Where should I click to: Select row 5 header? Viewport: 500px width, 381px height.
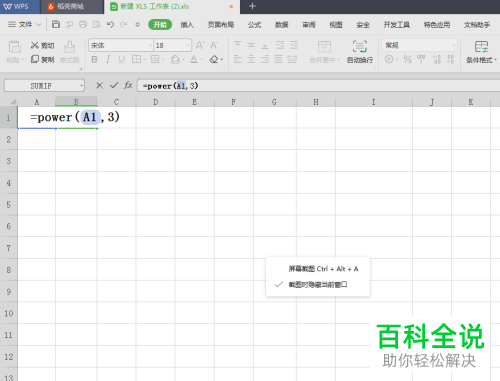click(9, 204)
